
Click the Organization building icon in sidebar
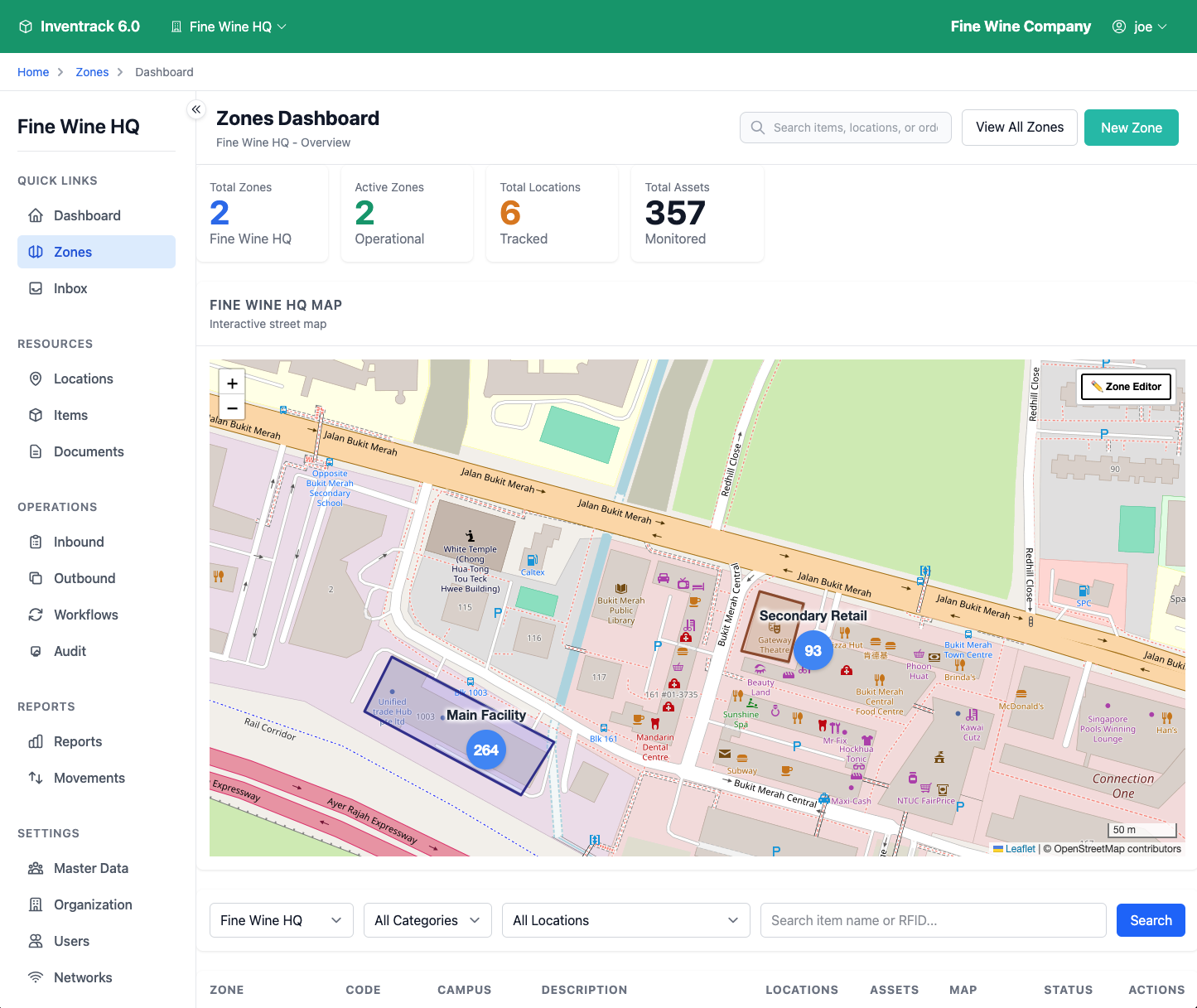click(36, 904)
